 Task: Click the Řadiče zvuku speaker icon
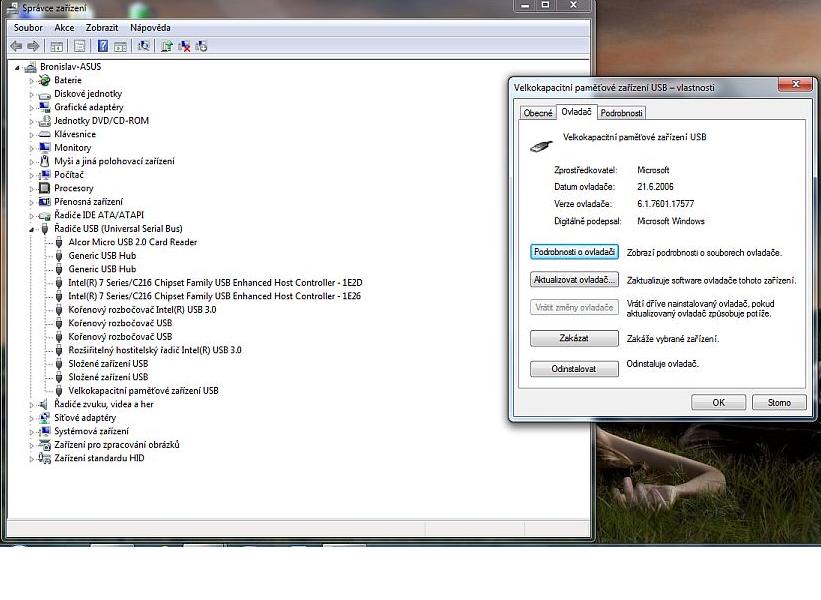point(45,404)
